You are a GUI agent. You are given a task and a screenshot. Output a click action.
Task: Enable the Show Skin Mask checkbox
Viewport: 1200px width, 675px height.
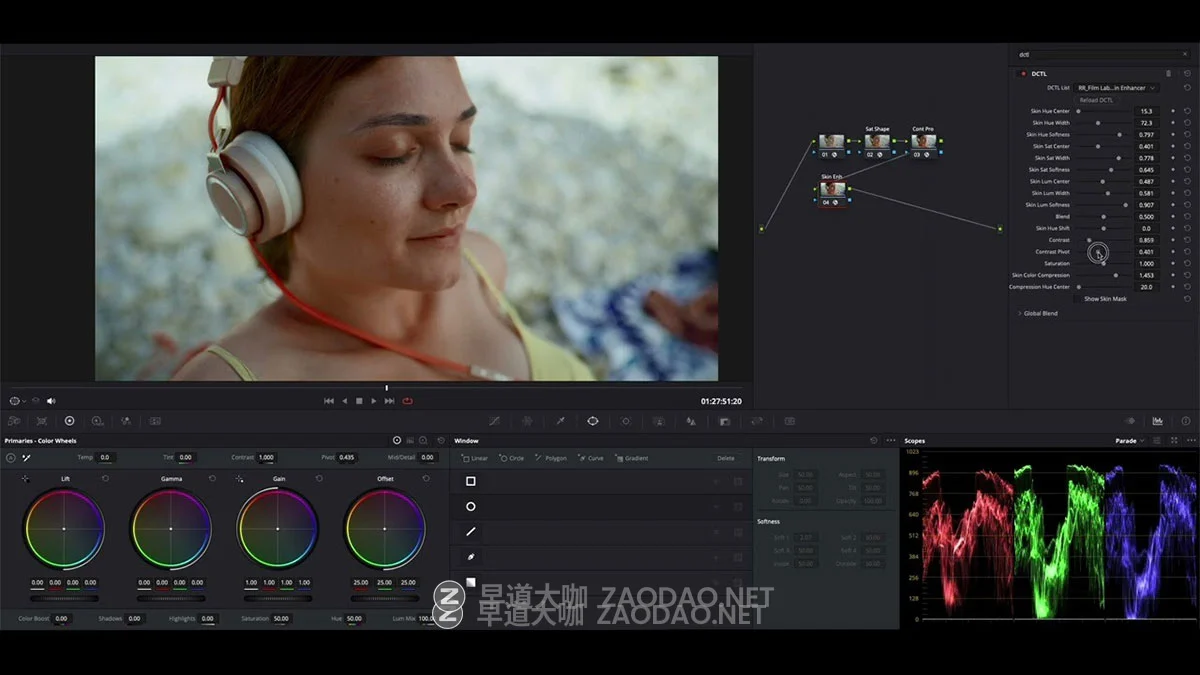[1079, 299]
